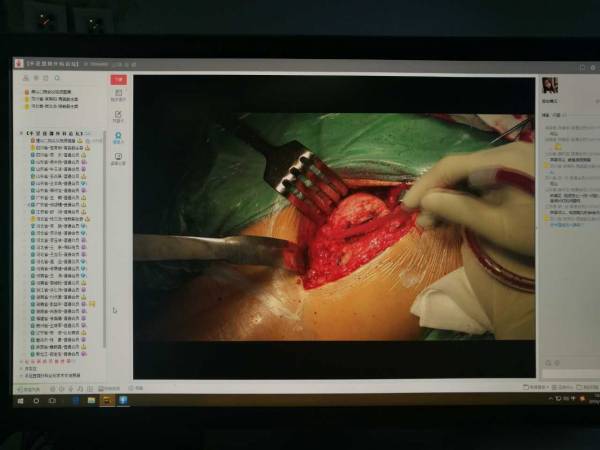The height and width of the screenshot is (450, 600).
Task: Expand the last group at the tree bottom
Action: [21, 373]
